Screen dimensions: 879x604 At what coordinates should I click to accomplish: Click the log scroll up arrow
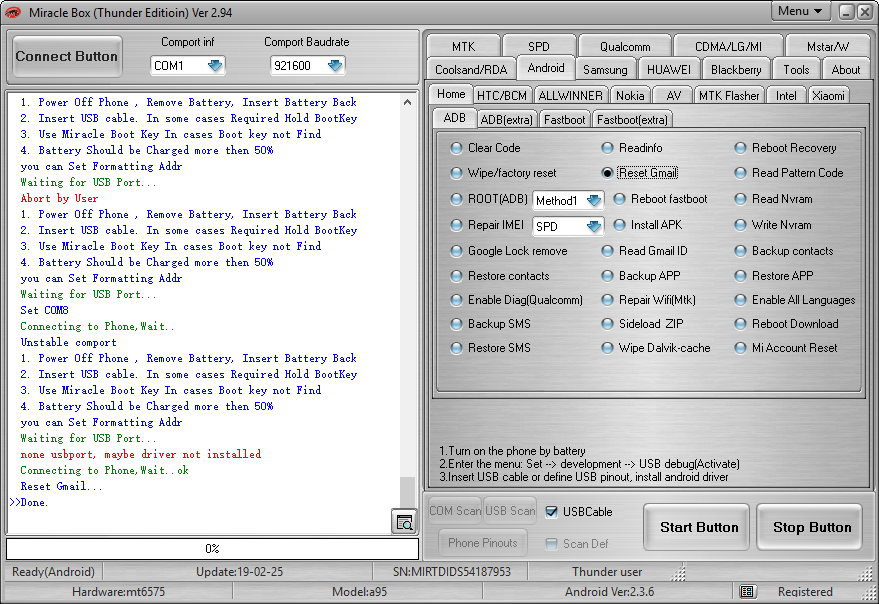pyautogui.click(x=408, y=102)
